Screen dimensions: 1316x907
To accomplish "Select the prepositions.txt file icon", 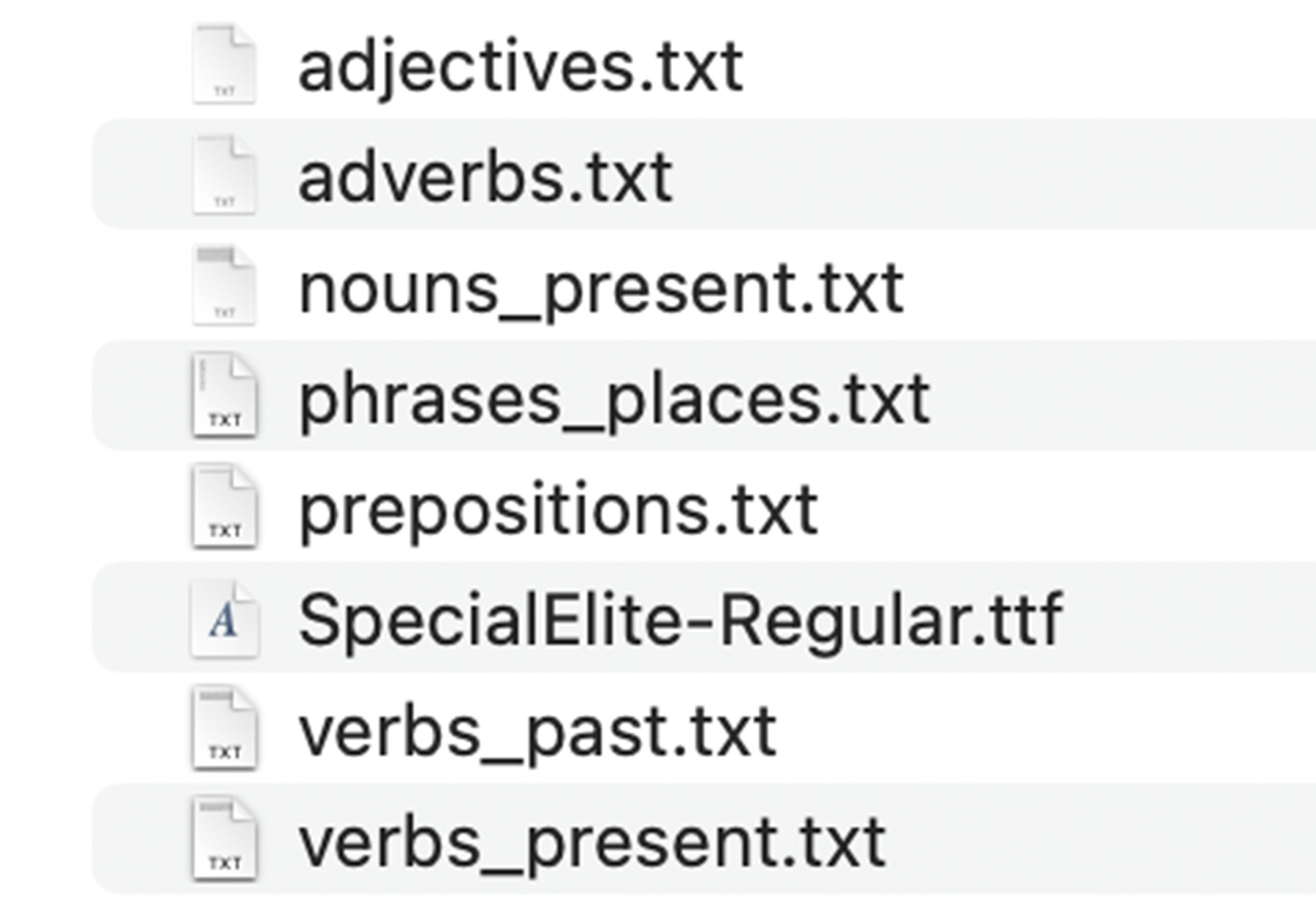I will pos(224,507).
